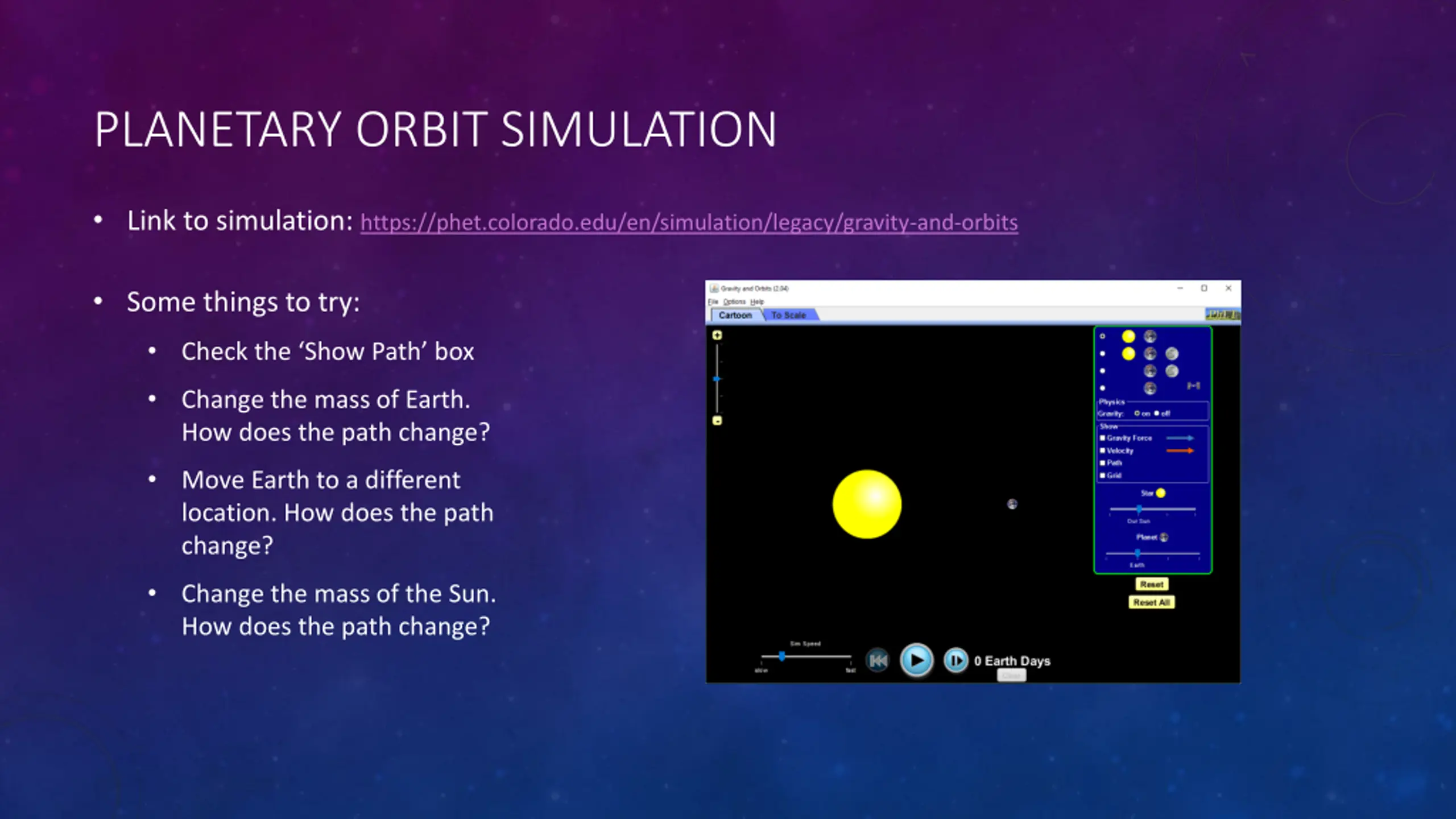The image size is (1456, 819).
Task: Click the zoom out minus icon
Action: point(717,421)
